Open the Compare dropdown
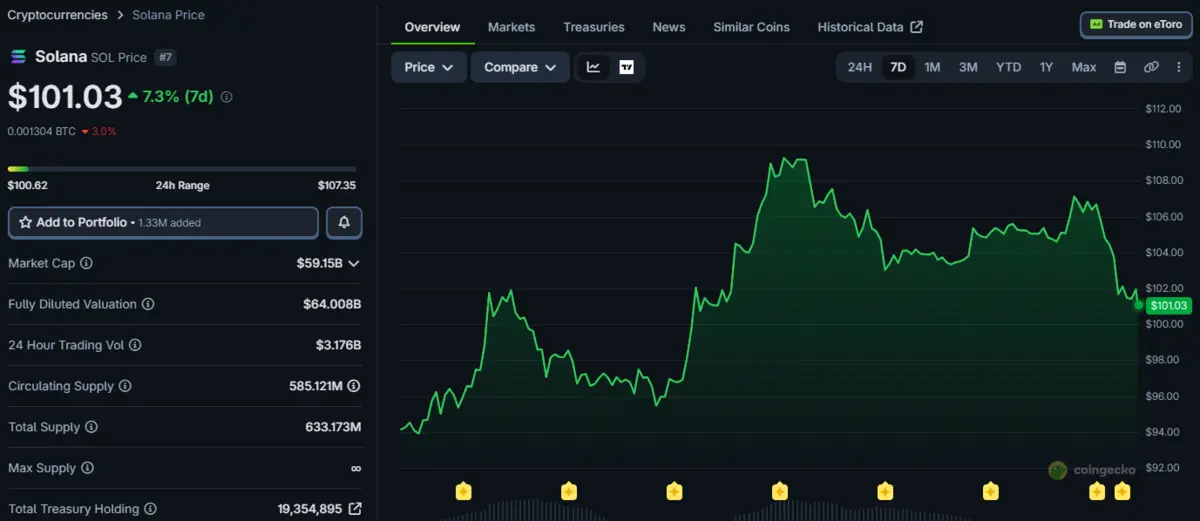Screen dimensions: 1200x521 click(x=520, y=67)
